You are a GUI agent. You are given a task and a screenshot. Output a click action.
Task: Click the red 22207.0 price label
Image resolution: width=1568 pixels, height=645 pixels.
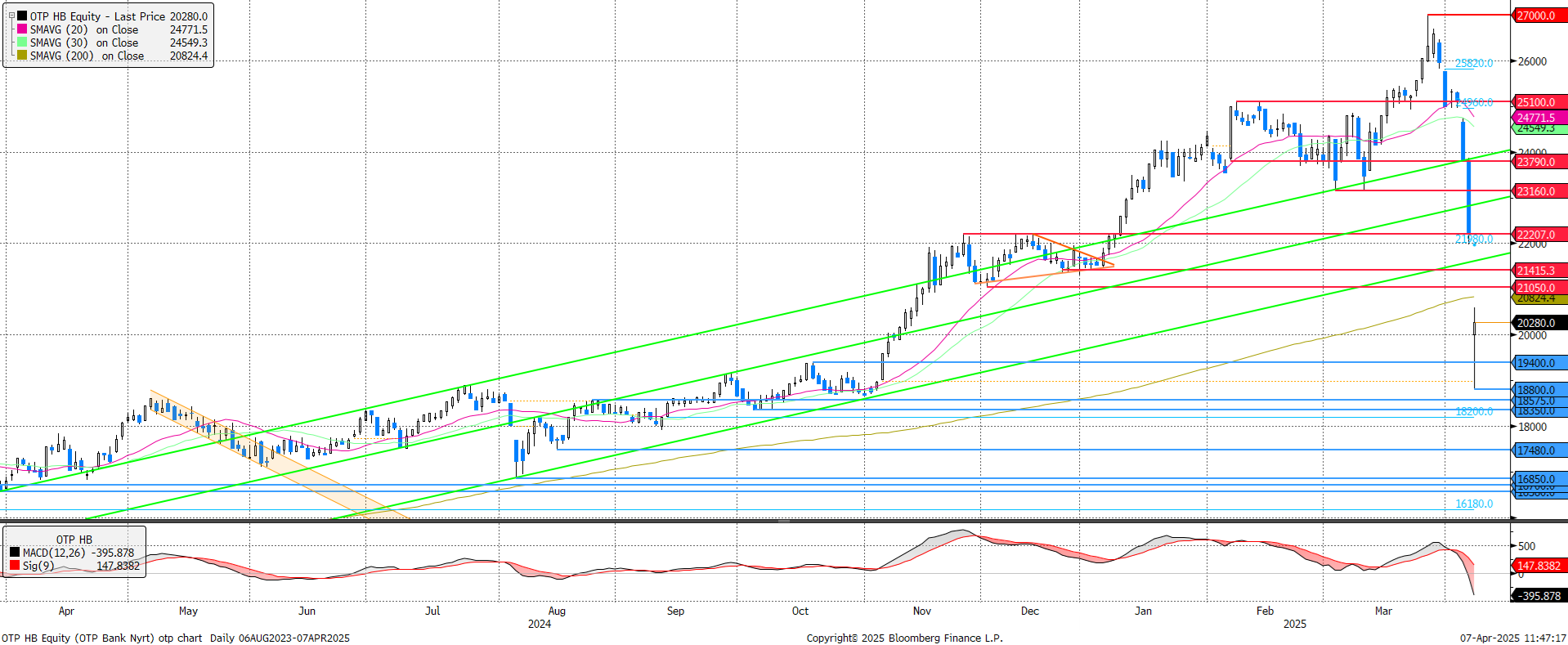coord(1539,235)
